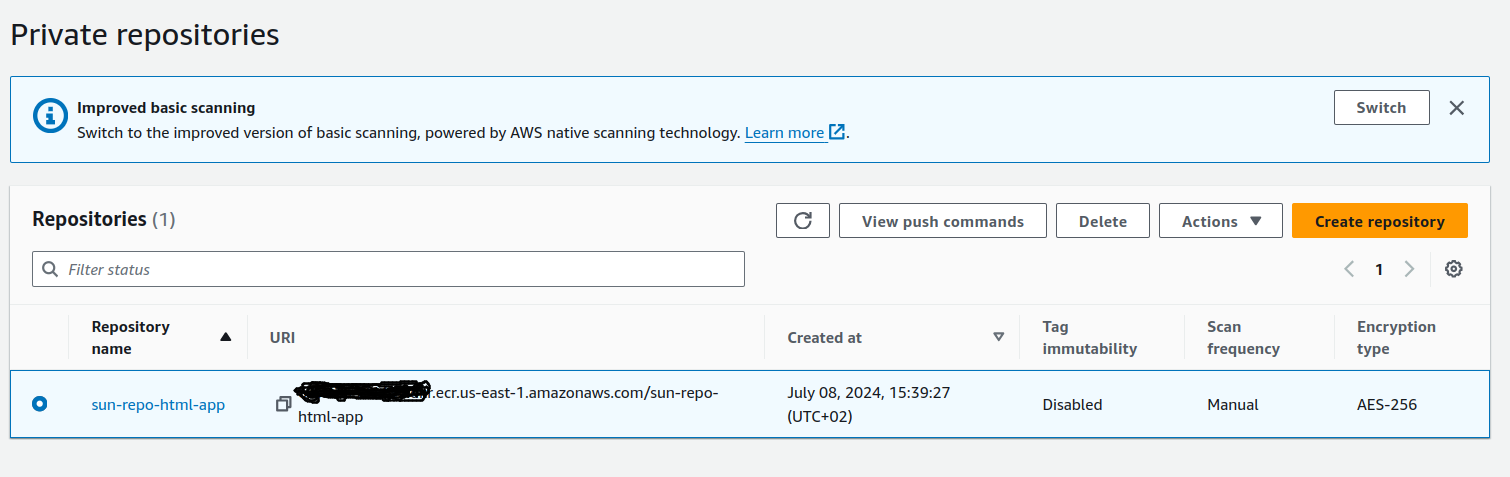1510x477 pixels.
Task: Click the Repositories (1) heading
Action: click(104, 219)
